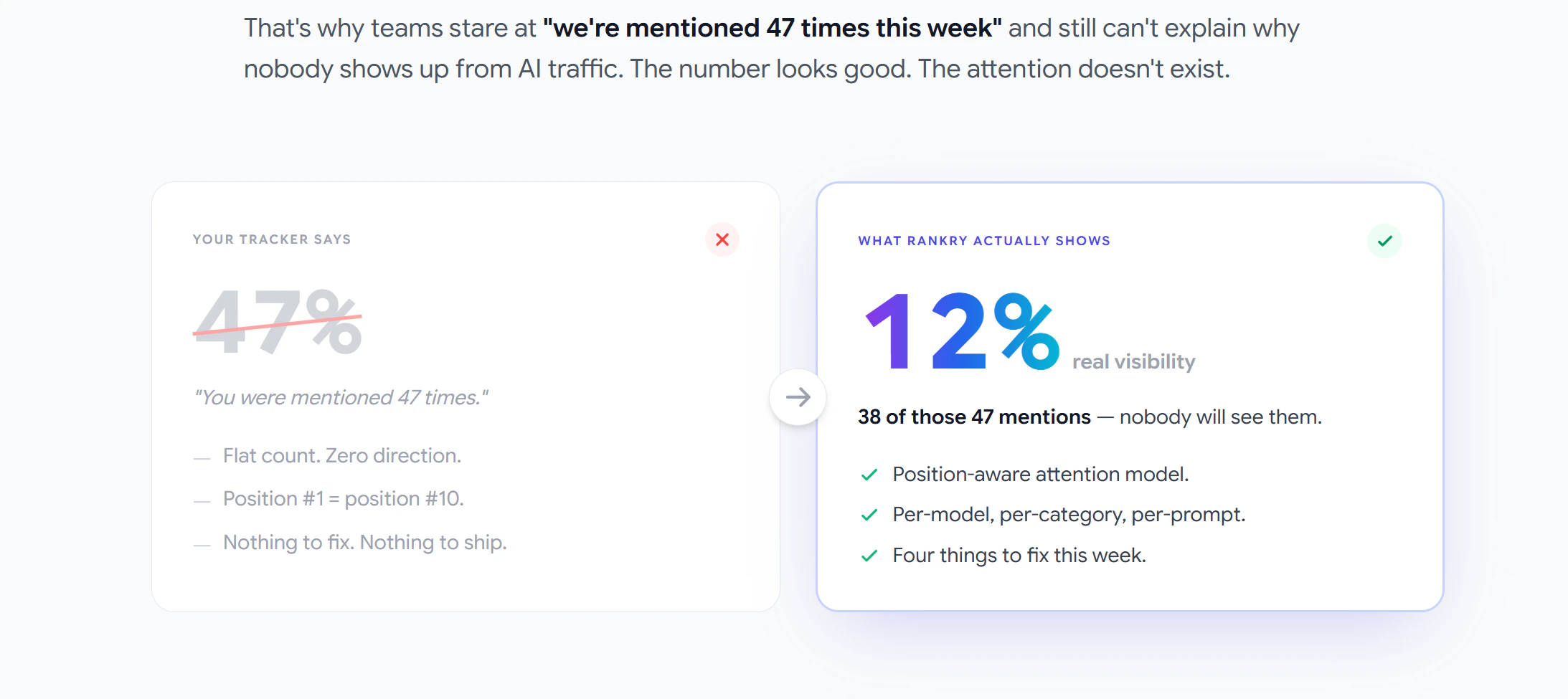Click the gradient 12% number
Image resolution: width=1568 pixels, height=699 pixels.
point(961,331)
